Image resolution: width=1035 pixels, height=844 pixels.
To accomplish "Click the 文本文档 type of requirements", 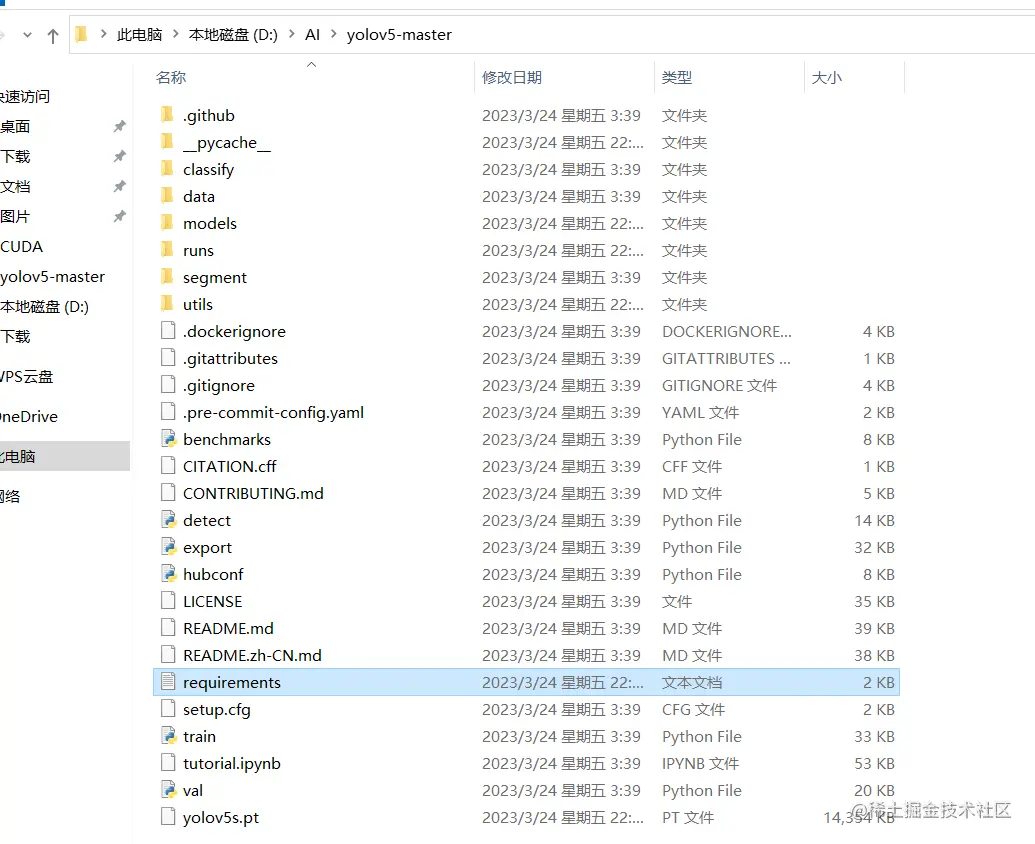I will tap(692, 682).
